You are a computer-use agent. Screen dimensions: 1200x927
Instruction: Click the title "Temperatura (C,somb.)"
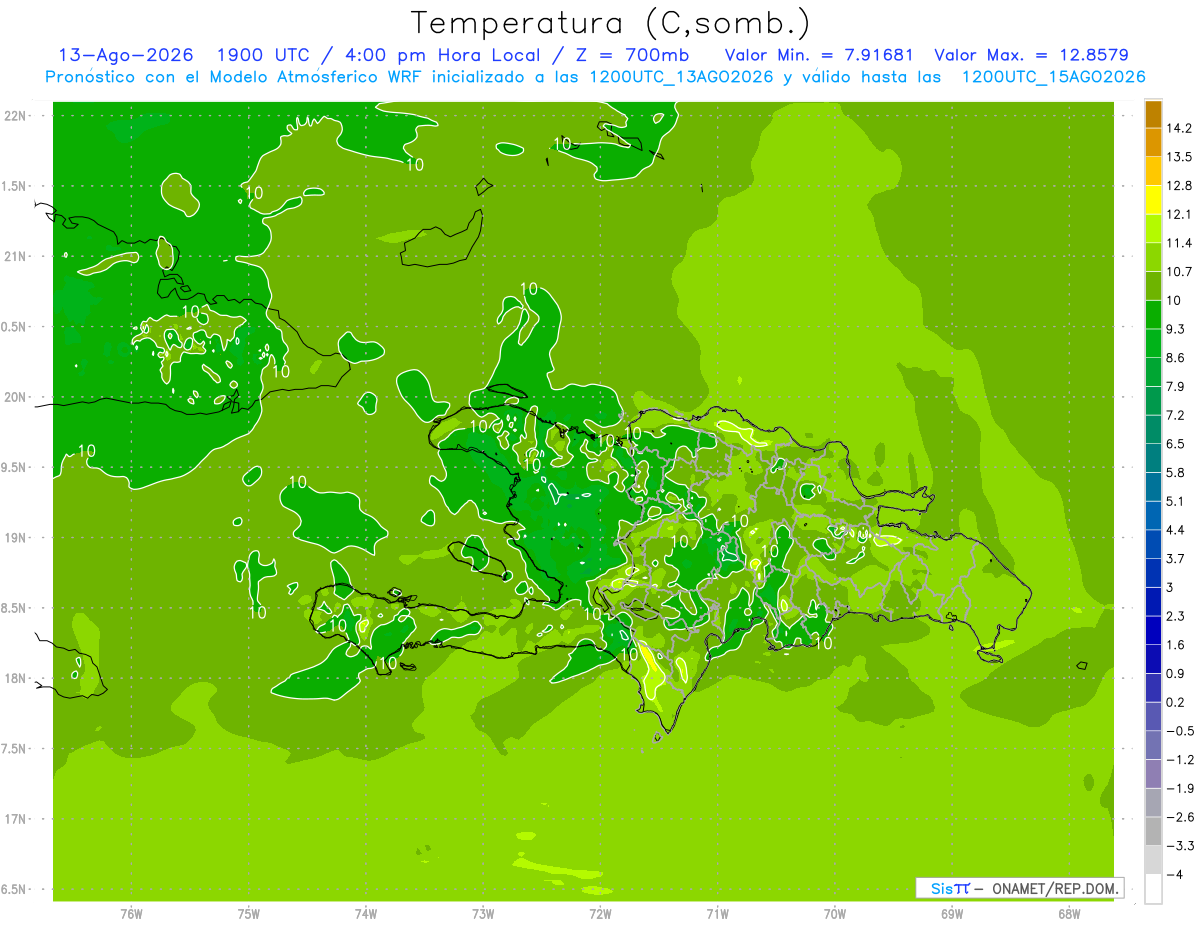(x=610, y=23)
